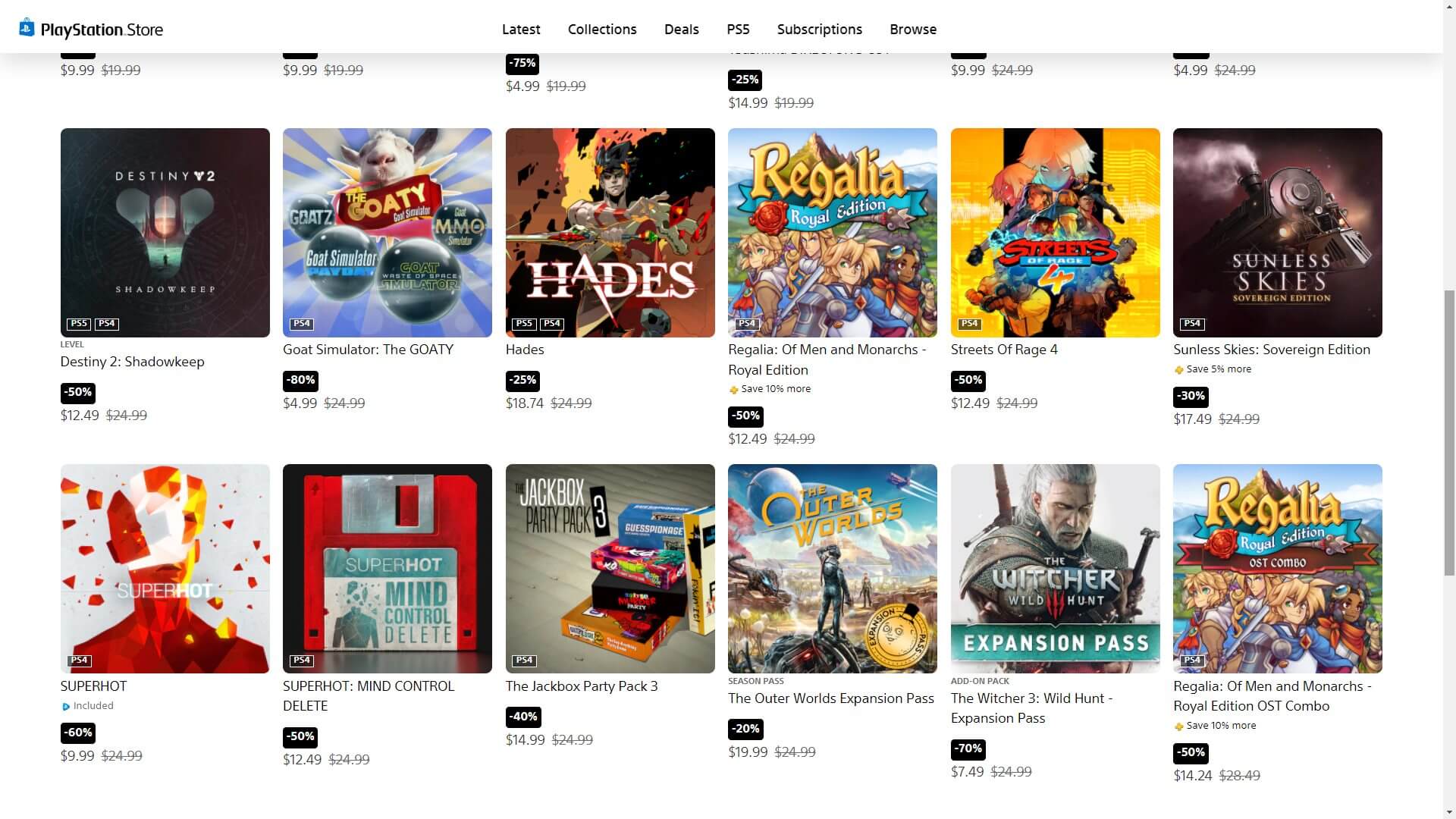1456x819 pixels.
Task: Click the Hades cover artwork
Action: click(x=610, y=233)
